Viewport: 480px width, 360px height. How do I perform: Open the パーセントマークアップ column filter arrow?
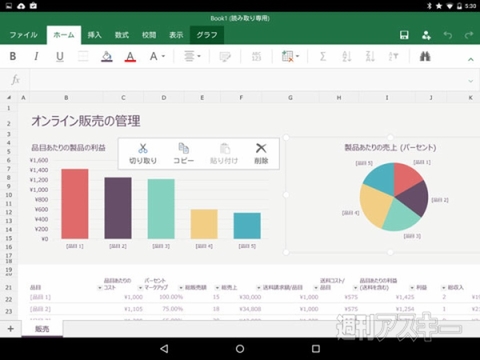(181, 288)
